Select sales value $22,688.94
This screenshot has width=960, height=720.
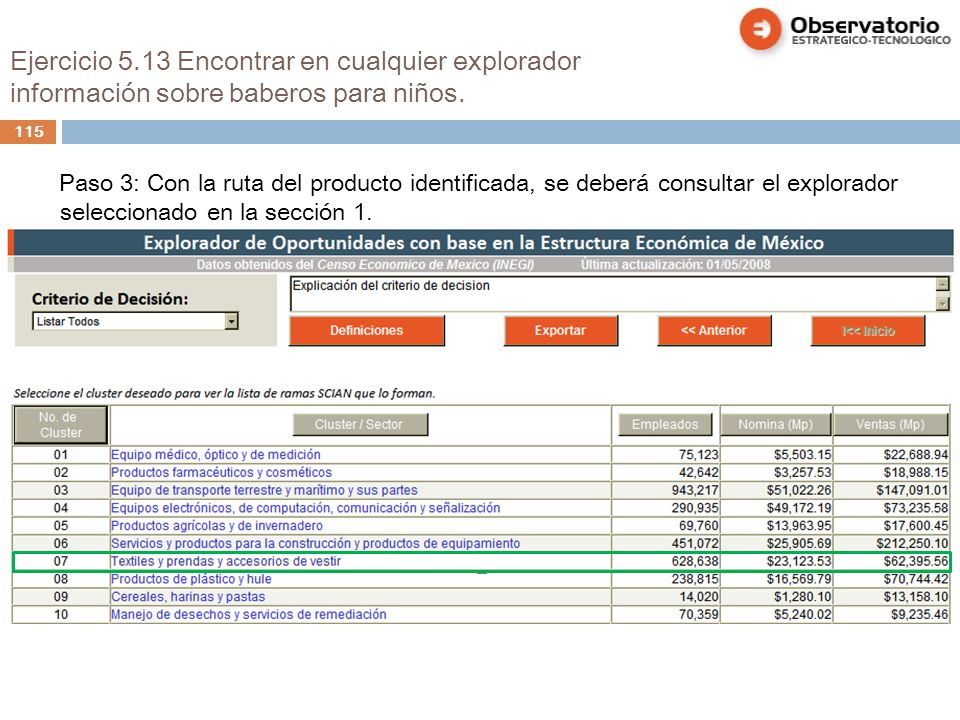point(916,455)
